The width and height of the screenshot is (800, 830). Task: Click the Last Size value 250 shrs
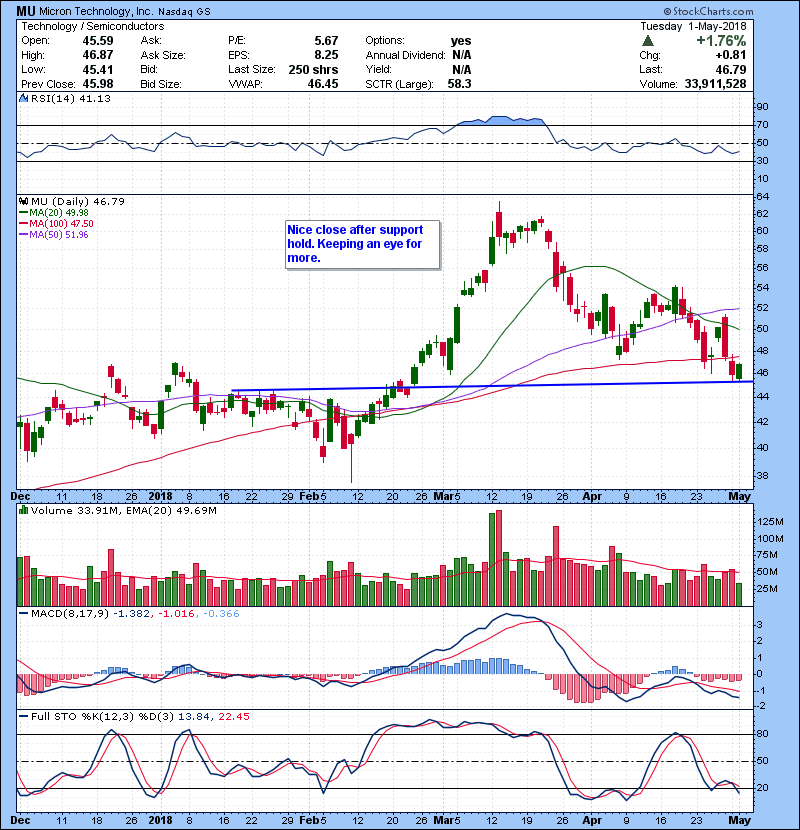(x=313, y=69)
